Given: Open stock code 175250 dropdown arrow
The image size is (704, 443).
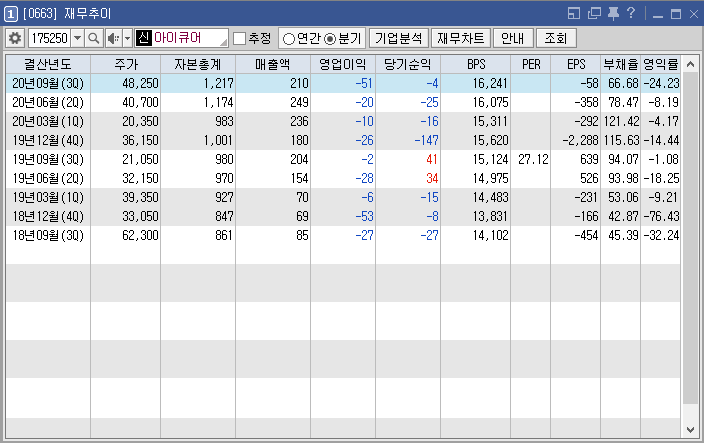Looking at the screenshot, I should (x=78, y=38).
